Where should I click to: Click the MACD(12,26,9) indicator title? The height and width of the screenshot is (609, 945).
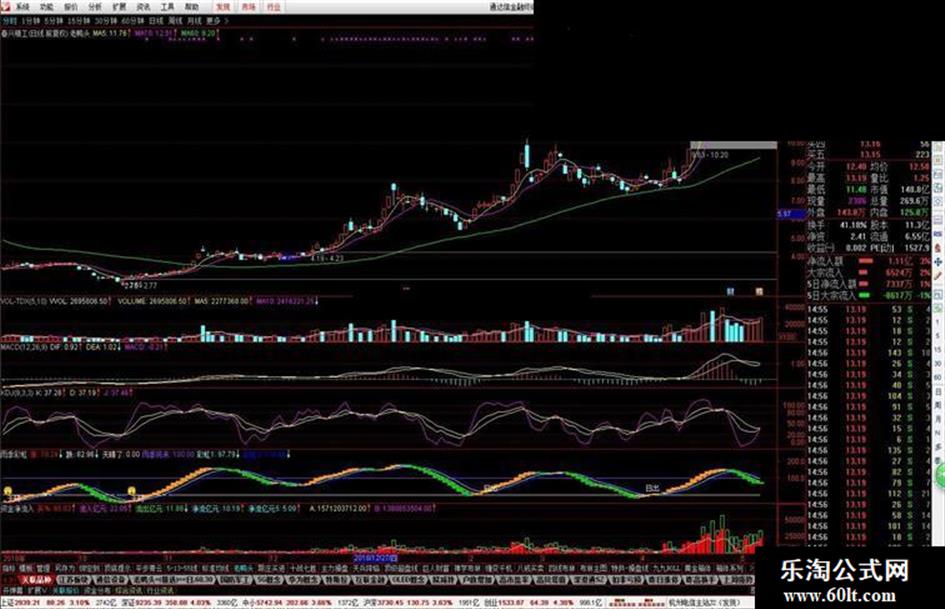click(23, 347)
